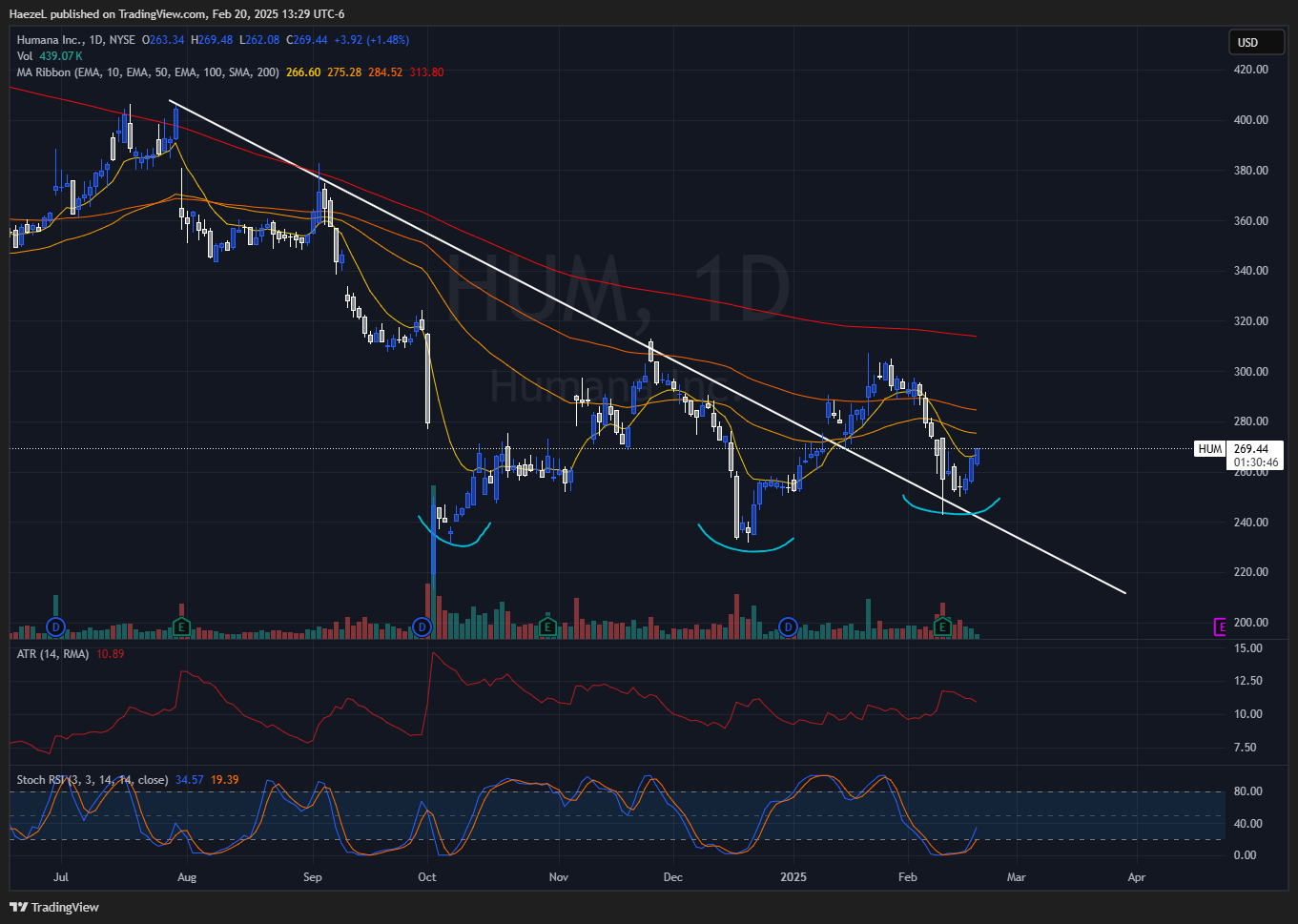Viewport: 1298px width, 924px height.
Task: Click EMA 50 value 275.28
Action: (344, 72)
